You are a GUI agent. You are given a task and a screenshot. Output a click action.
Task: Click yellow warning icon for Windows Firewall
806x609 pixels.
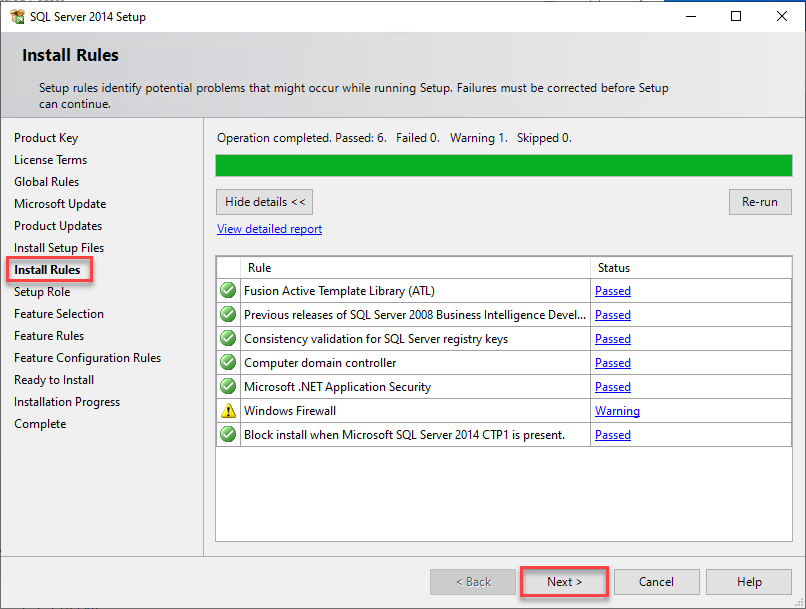[x=228, y=411]
